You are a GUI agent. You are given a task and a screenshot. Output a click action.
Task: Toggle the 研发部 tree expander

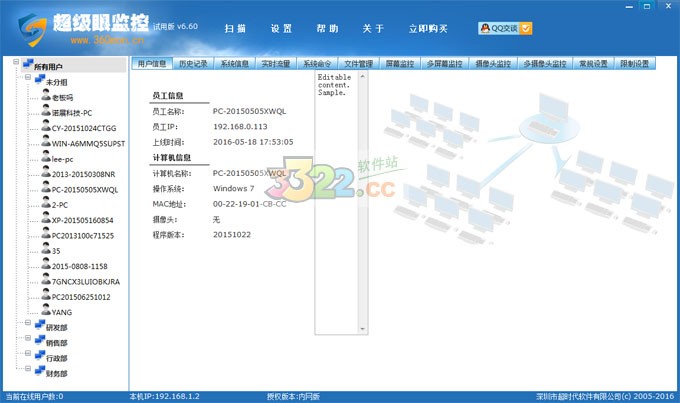[28, 323]
